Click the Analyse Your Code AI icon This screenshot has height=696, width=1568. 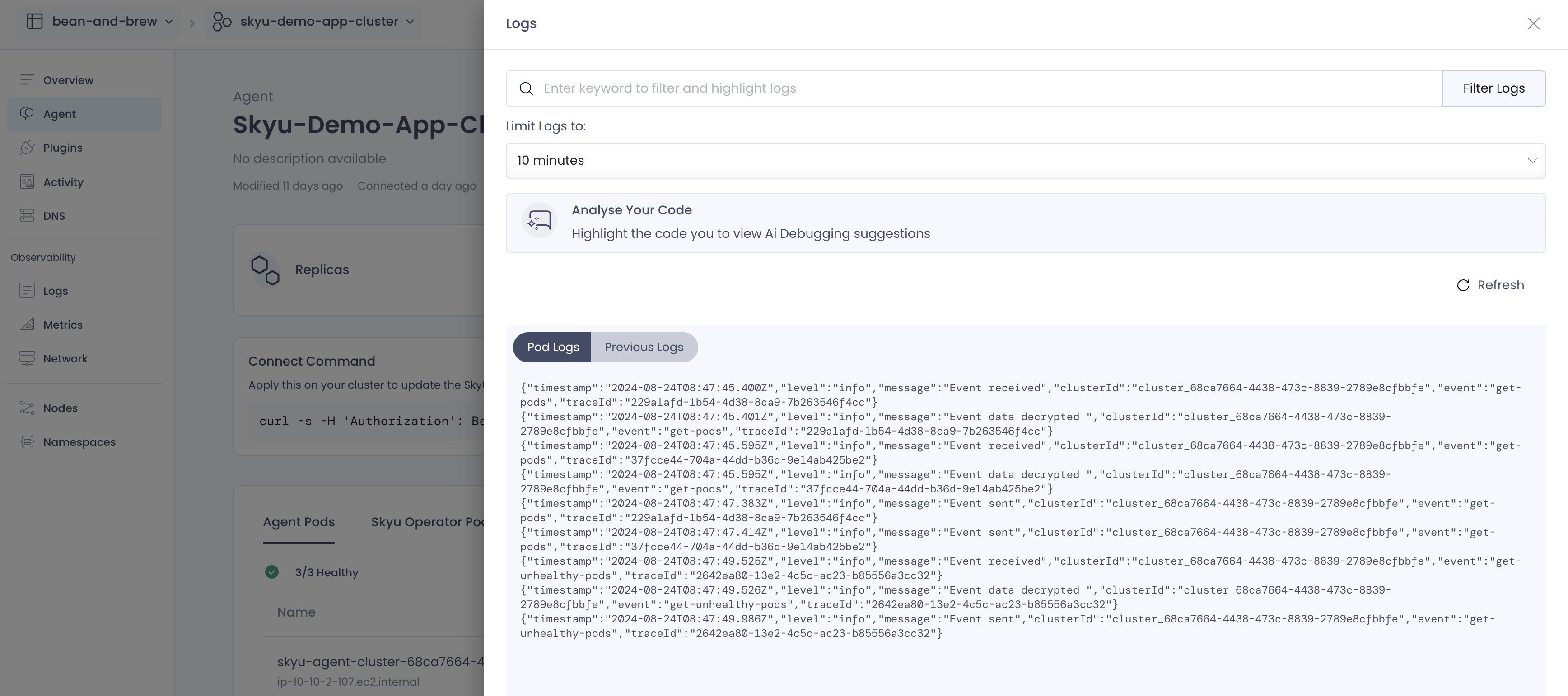click(x=539, y=220)
